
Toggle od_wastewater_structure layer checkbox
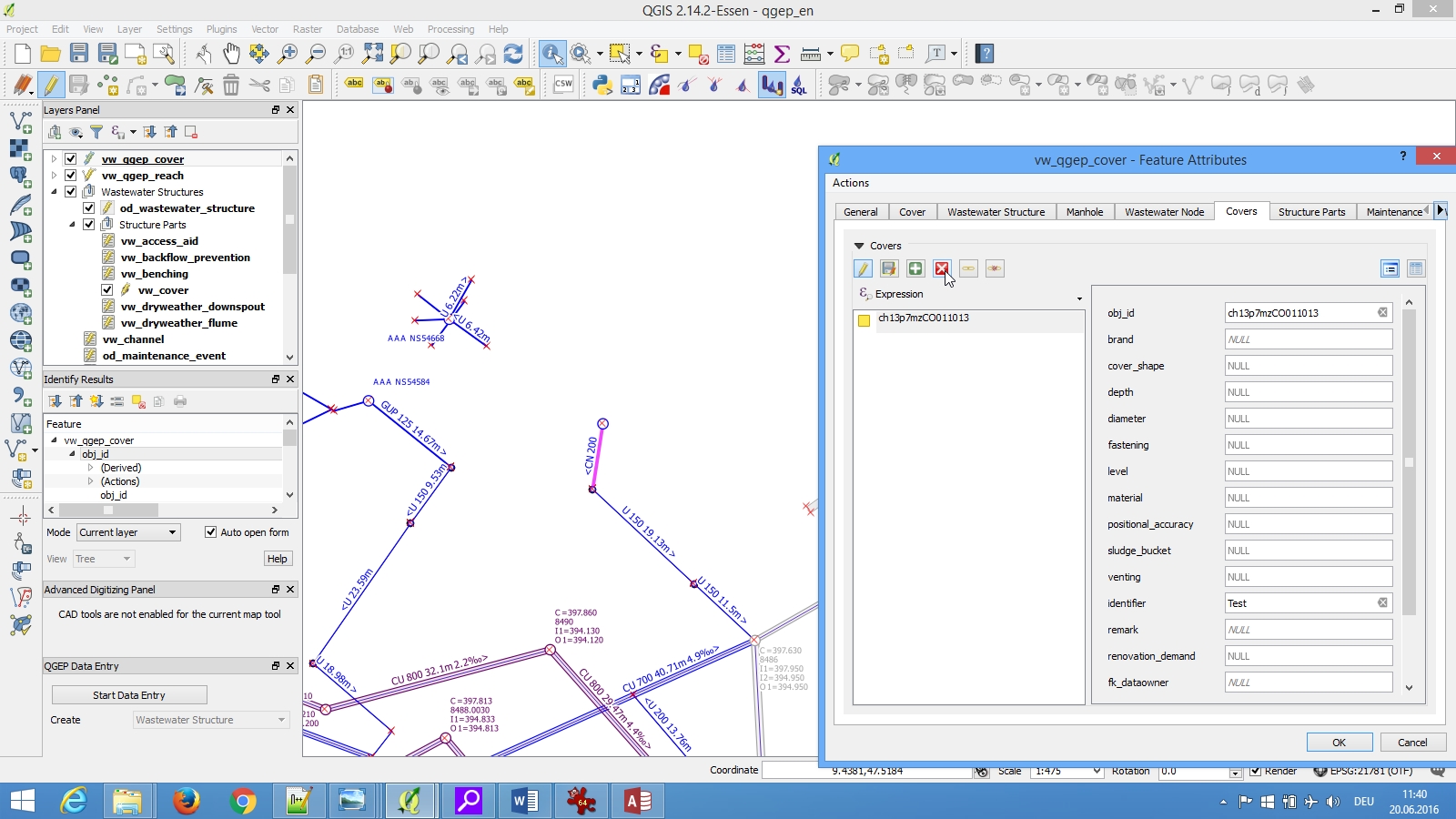point(89,208)
